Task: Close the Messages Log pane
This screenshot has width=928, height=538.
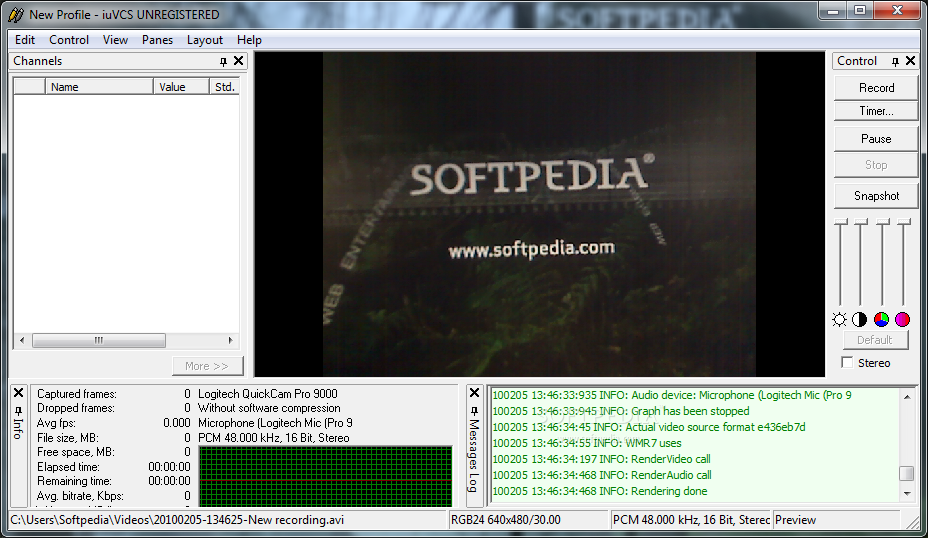Action: [474, 392]
